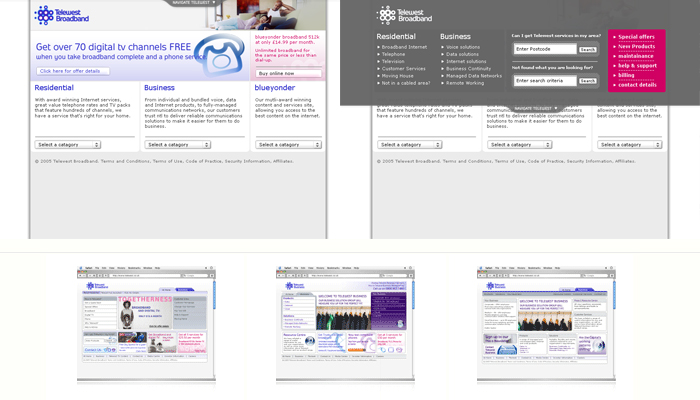This screenshot has width=700, height=400.
Task: Click Search button beside search criteria field
Action: (x=588, y=81)
